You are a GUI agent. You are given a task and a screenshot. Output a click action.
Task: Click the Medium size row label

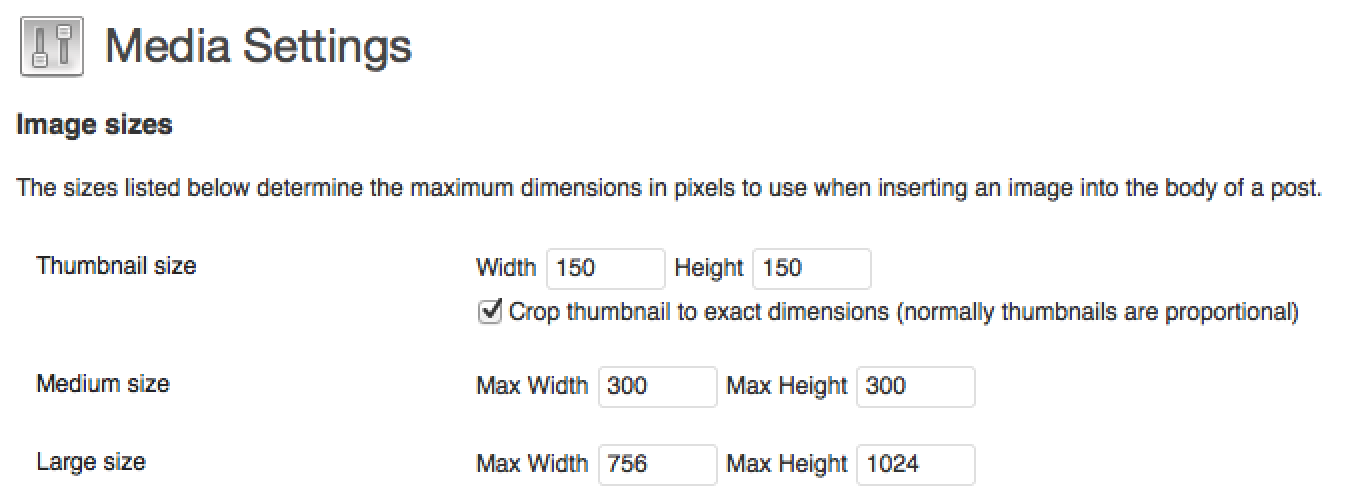[x=103, y=384]
